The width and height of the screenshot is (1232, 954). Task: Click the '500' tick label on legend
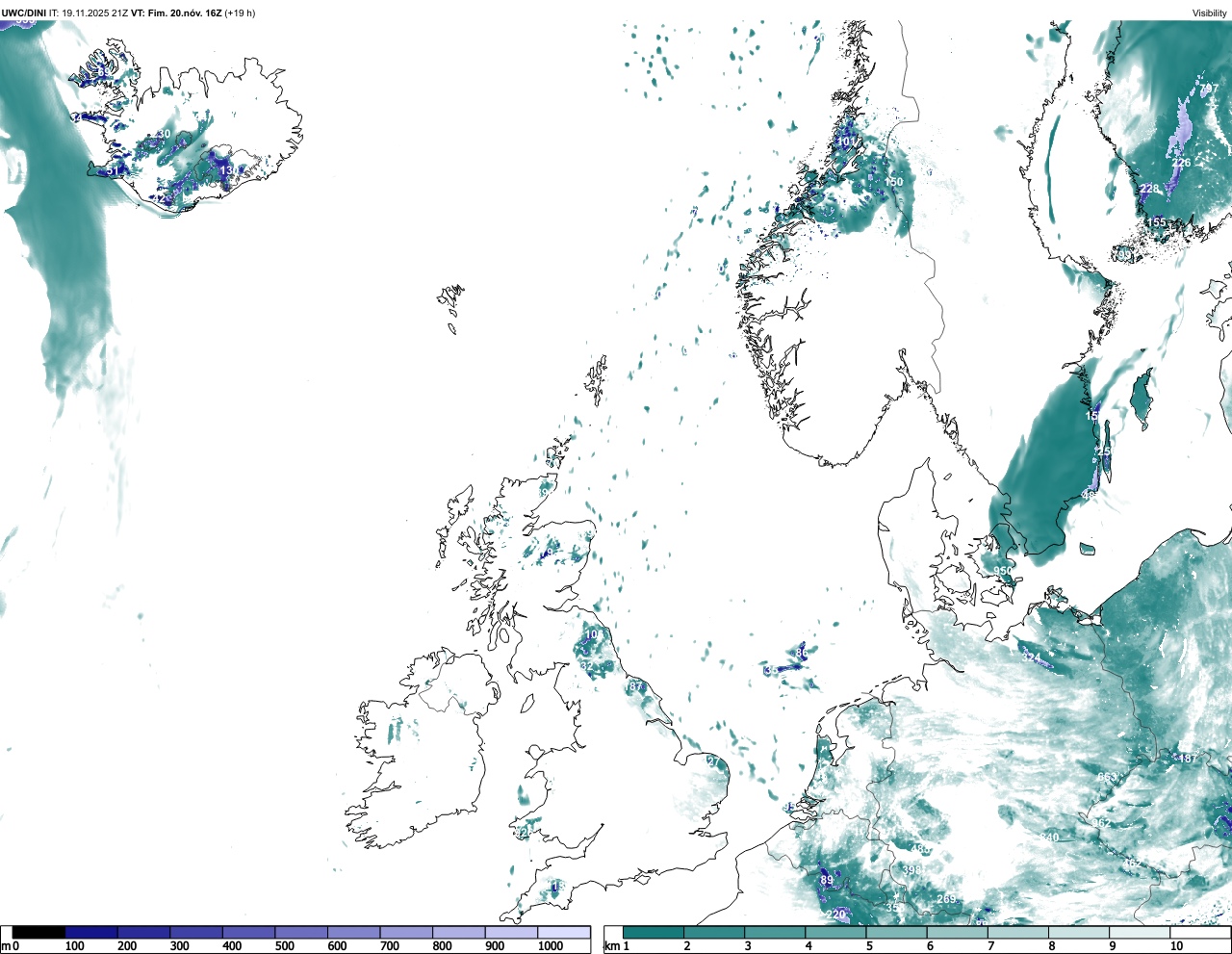[x=284, y=946]
